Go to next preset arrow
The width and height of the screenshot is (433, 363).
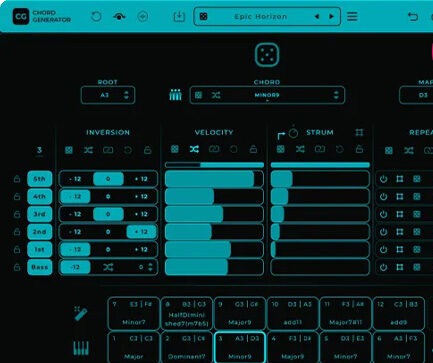[x=331, y=16]
